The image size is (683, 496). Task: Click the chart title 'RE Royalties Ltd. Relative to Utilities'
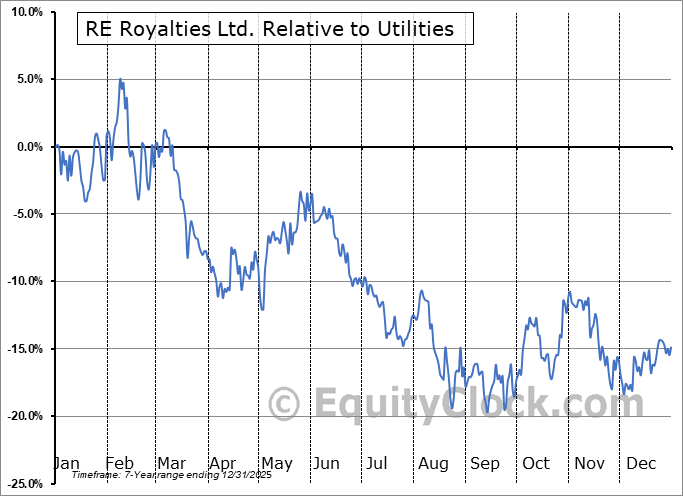tap(270, 29)
